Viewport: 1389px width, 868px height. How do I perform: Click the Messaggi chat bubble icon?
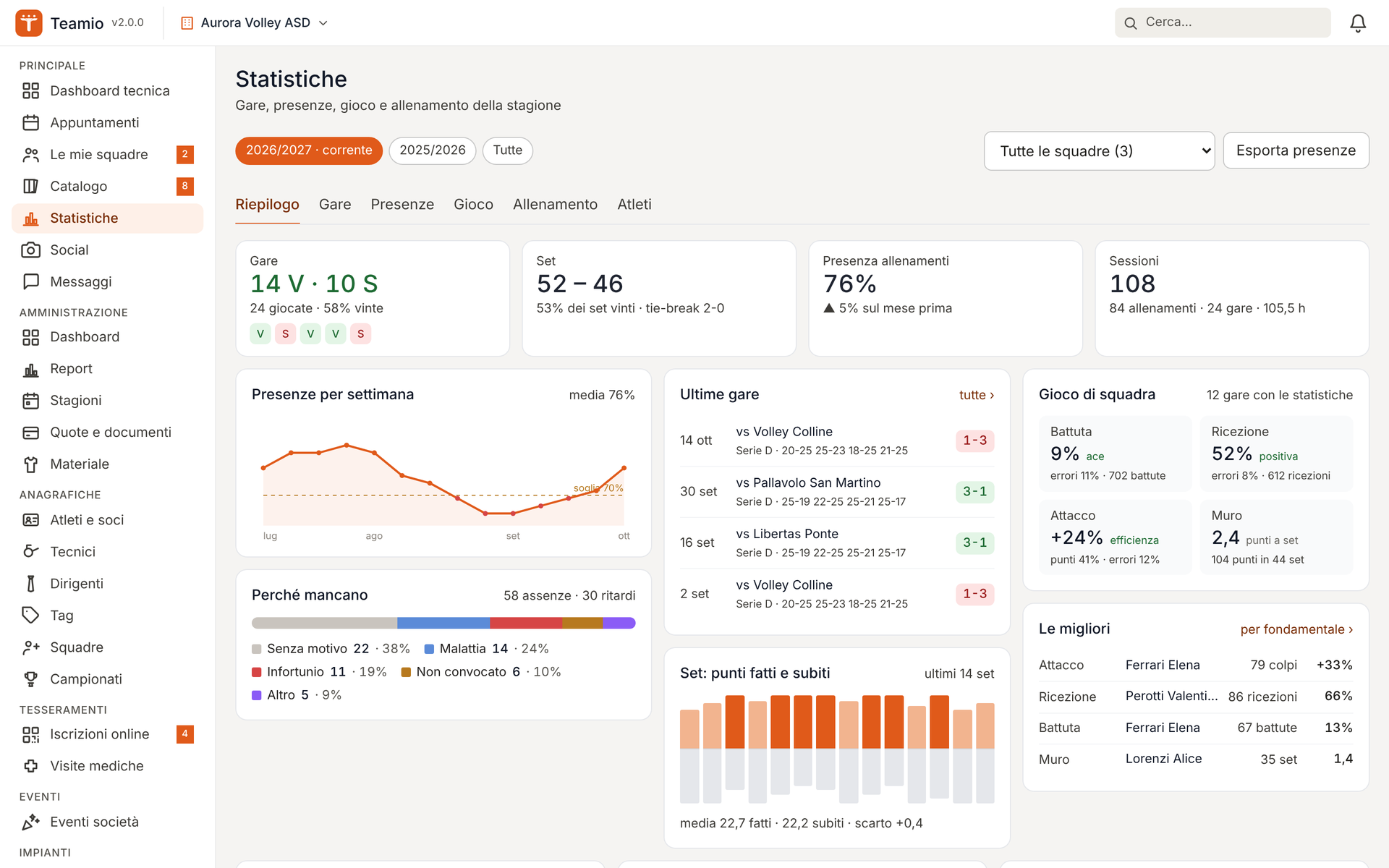coord(30,281)
